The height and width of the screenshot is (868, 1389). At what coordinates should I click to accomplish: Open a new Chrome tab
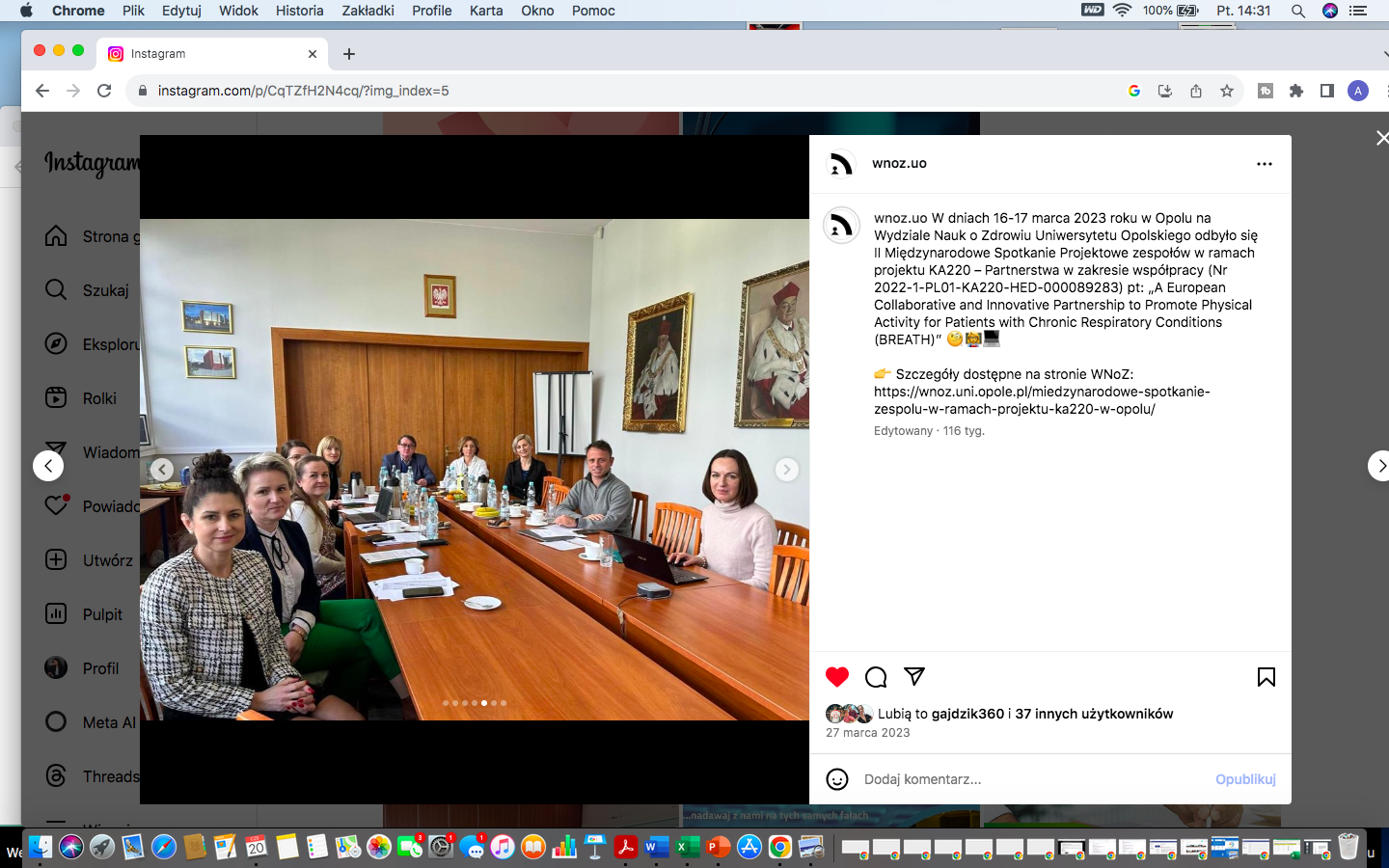(349, 54)
